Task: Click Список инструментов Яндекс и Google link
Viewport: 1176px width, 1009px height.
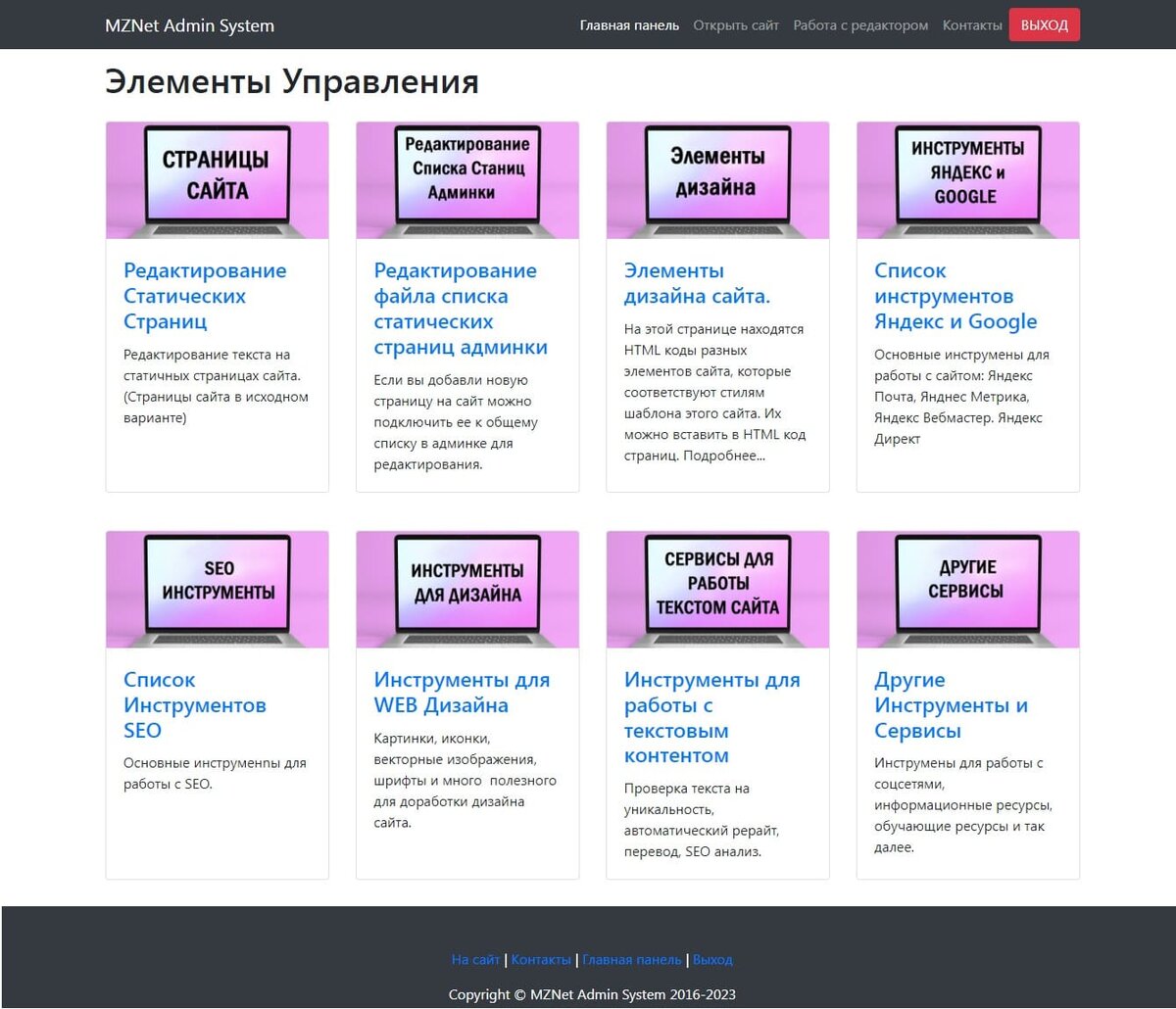Action: (x=955, y=295)
